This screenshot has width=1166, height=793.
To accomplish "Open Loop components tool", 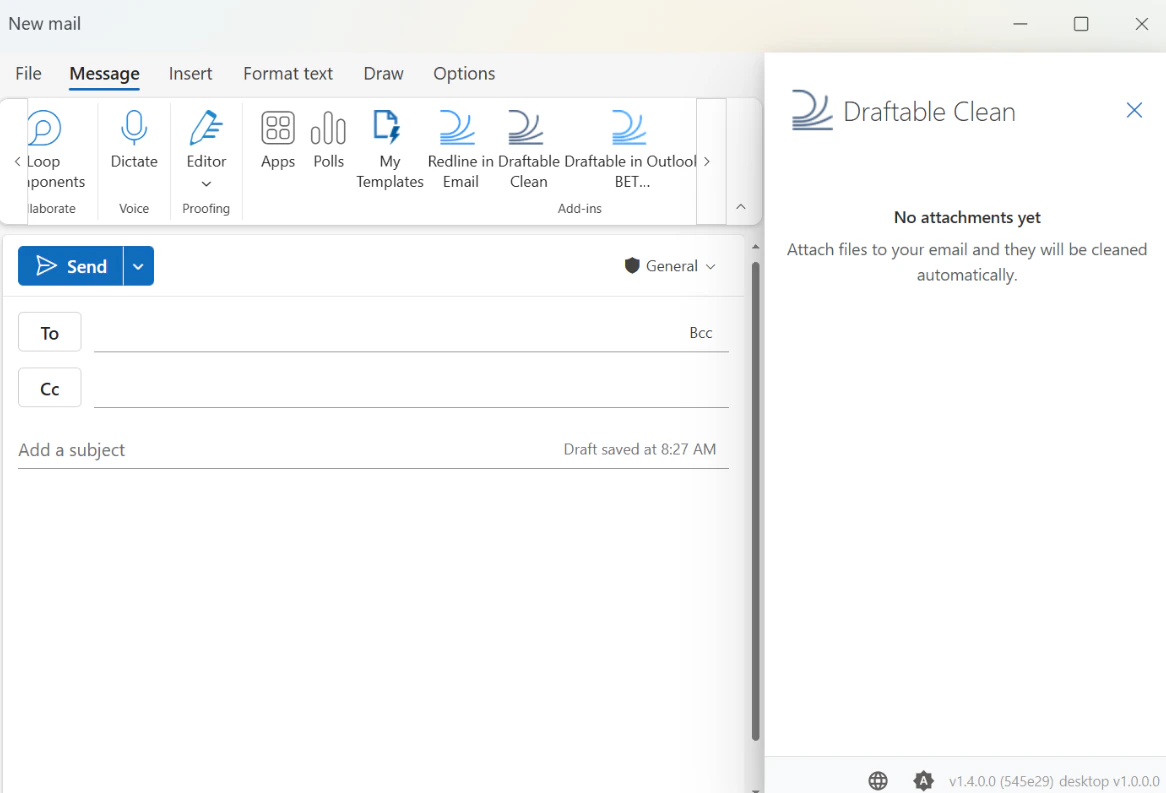I will coord(56,149).
